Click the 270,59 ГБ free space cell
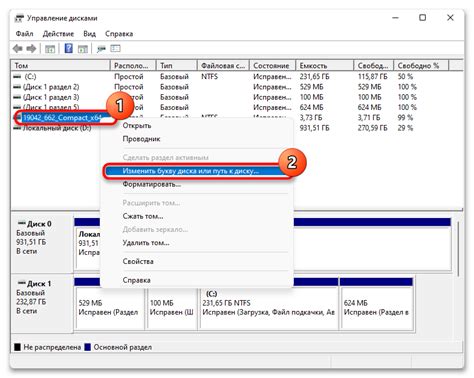This screenshot has height=378, width=474. (372, 128)
